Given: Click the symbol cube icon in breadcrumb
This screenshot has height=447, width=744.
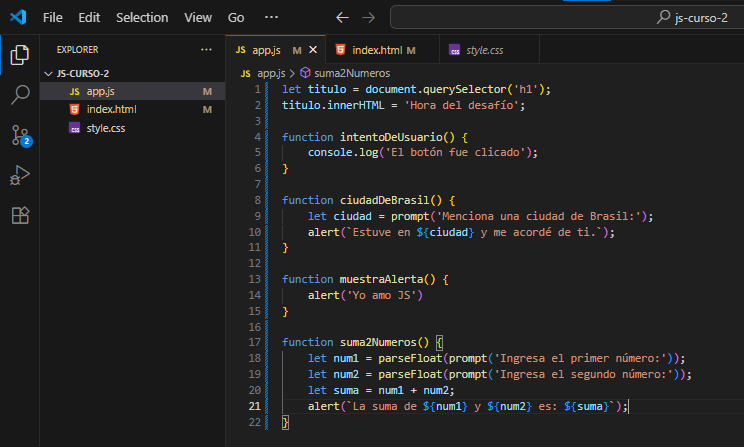Looking at the screenshot, I should coord(306,73).
